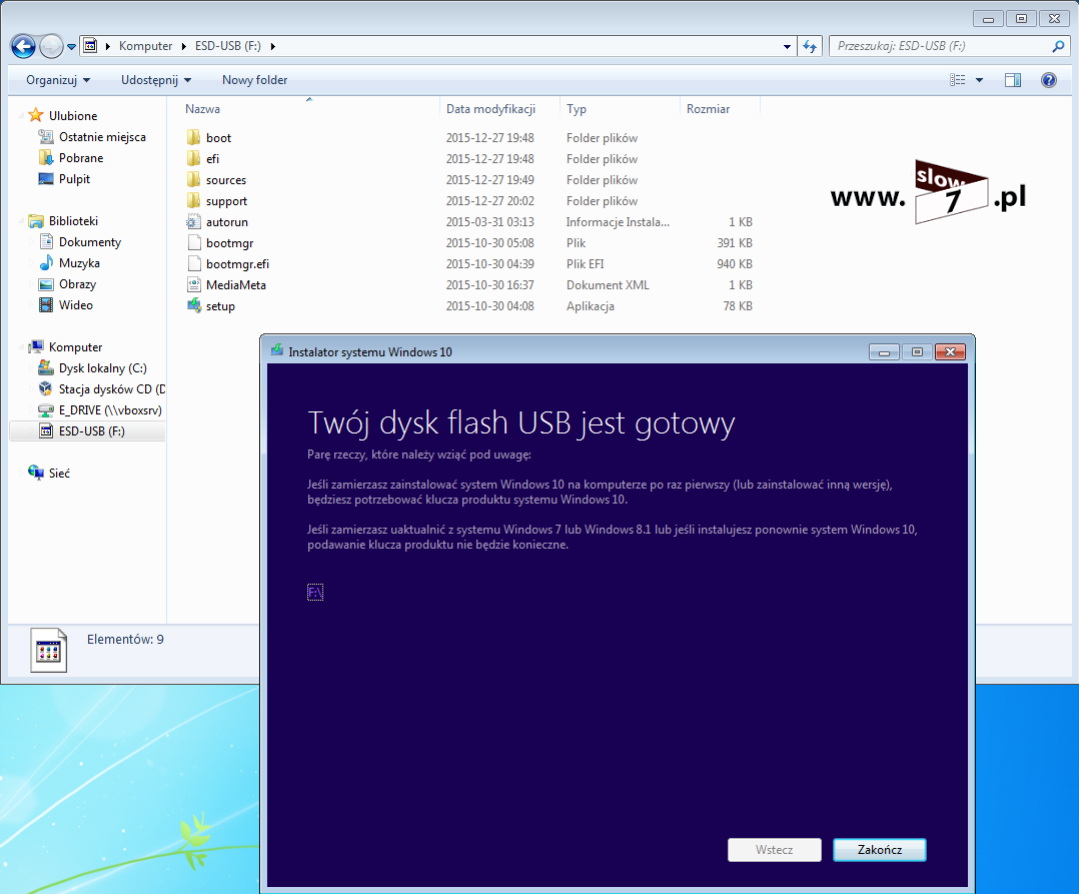Open Pulpit in the sidebar
This screenshot has width=1079, height=894.
coord(74,179)
